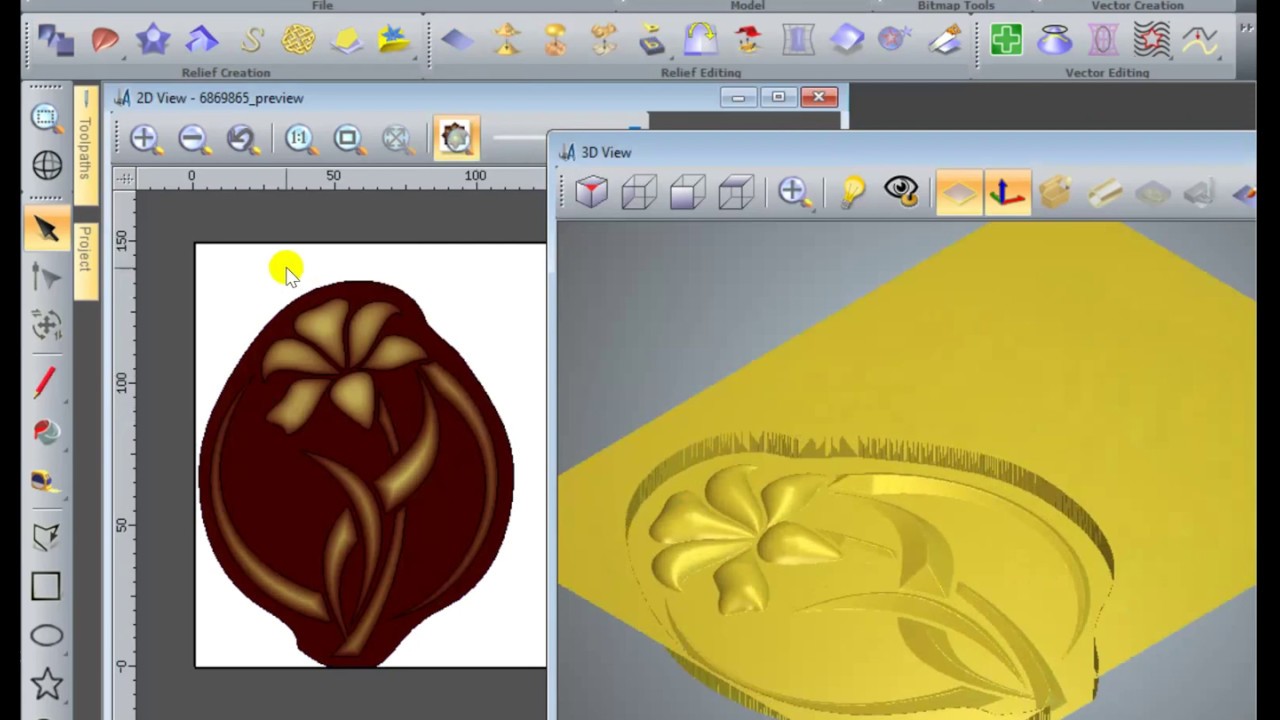Open the Celtic knot weave tool
The image size is (1280, 720).
pos(298,40)
